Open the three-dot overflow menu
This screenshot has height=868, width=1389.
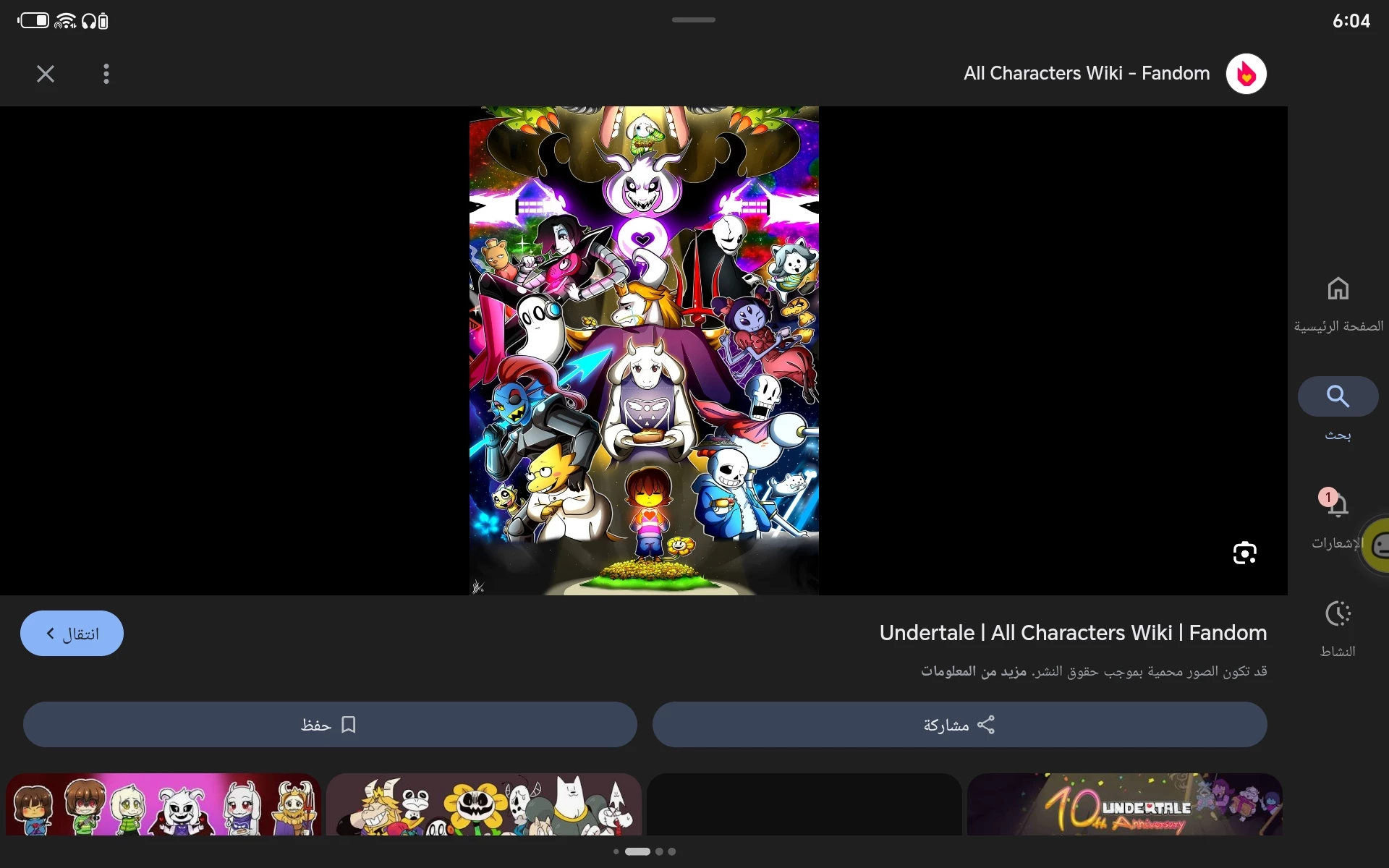click(106, 74)
